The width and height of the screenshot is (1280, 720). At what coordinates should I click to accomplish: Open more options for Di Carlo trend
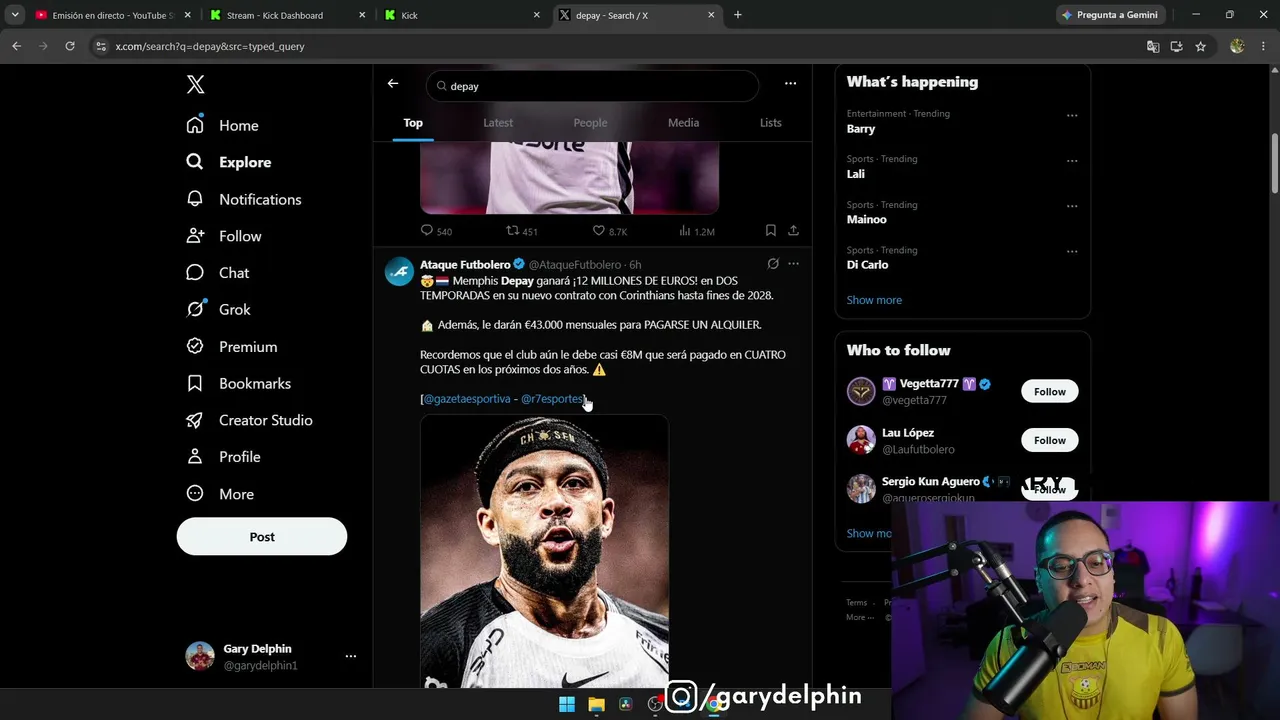1072,252
